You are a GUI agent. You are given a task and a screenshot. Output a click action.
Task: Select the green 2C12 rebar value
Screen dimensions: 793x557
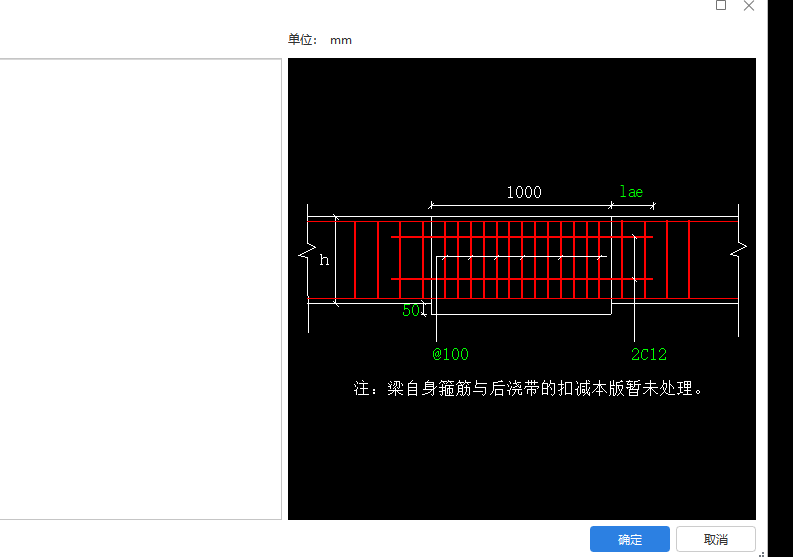click(x=649, y=354)
